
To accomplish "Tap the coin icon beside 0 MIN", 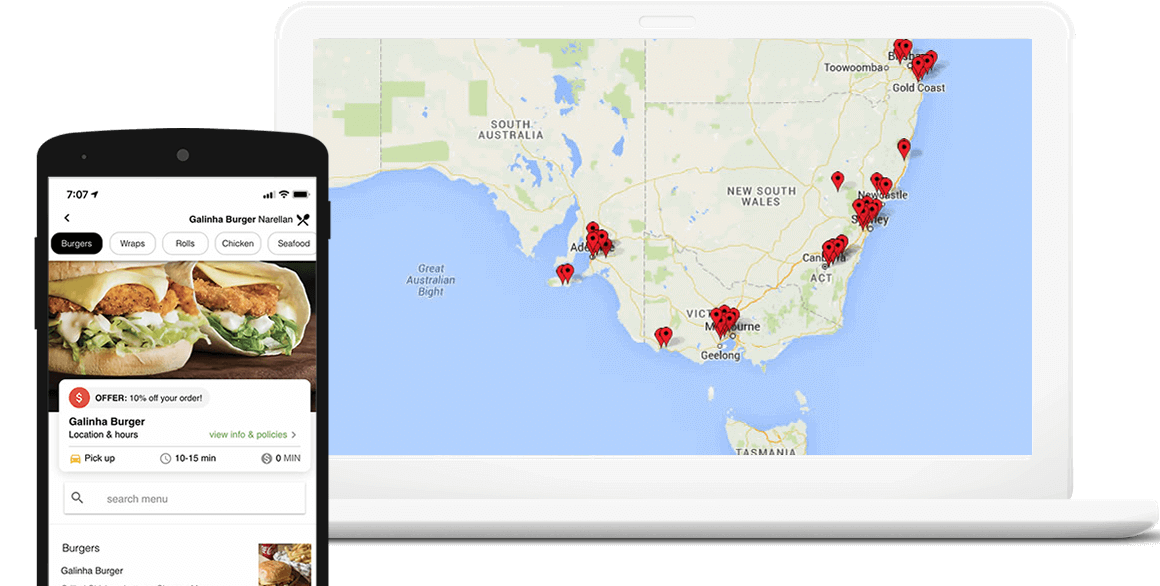I will click(x=266, y=459).
